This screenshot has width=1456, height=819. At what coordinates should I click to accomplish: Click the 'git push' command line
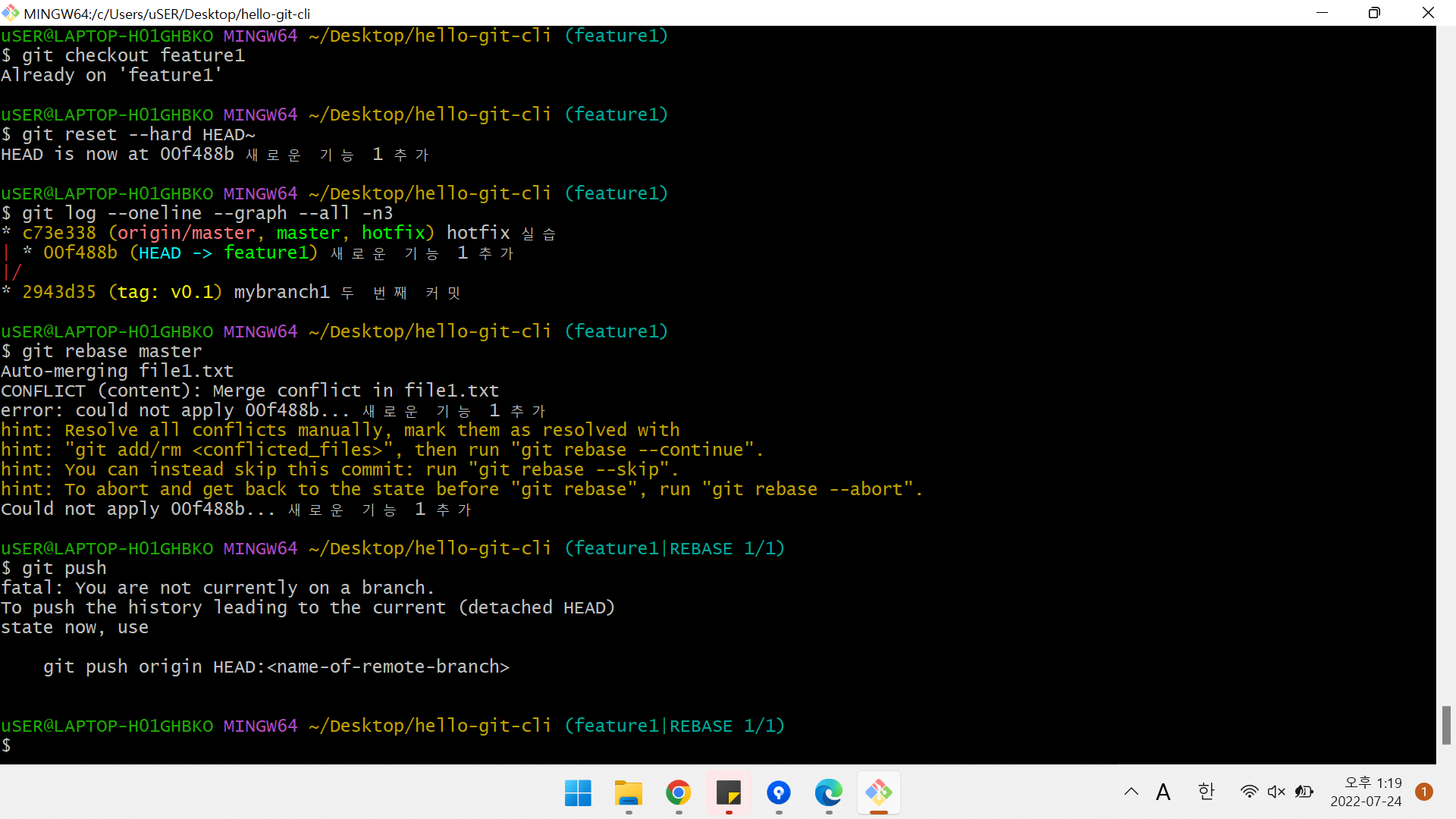coord(64,568)
